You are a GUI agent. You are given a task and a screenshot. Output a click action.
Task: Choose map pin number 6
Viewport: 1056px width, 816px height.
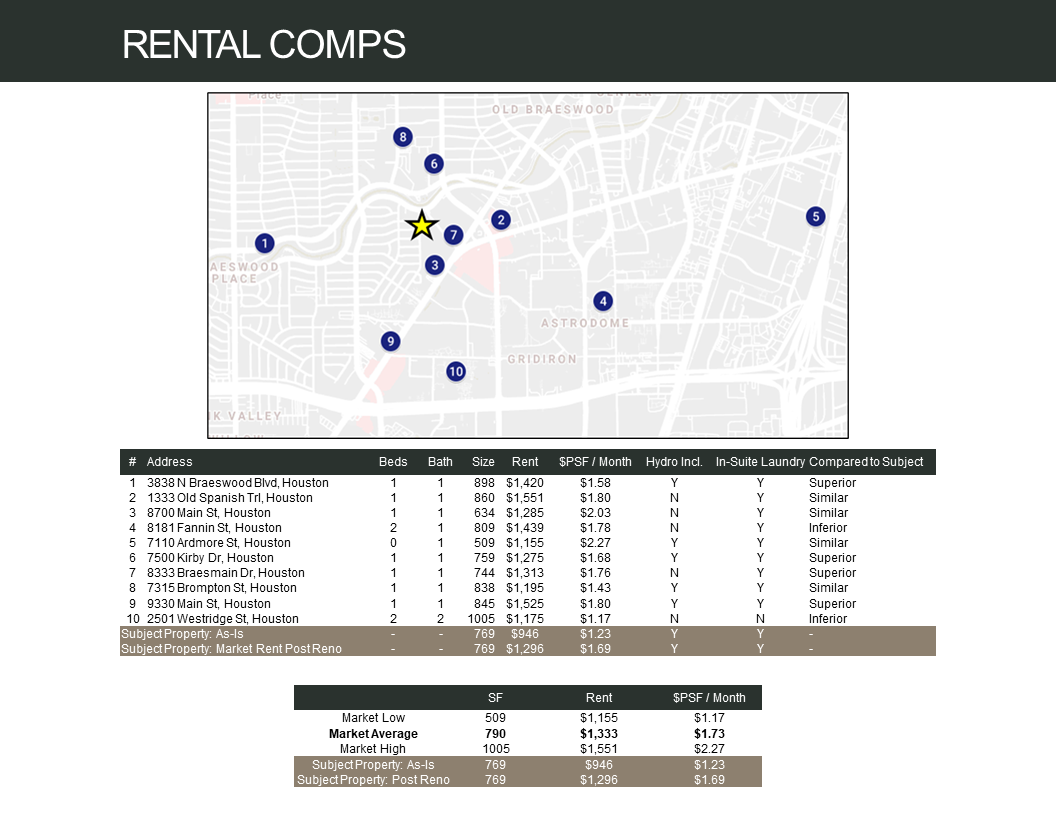434,163
